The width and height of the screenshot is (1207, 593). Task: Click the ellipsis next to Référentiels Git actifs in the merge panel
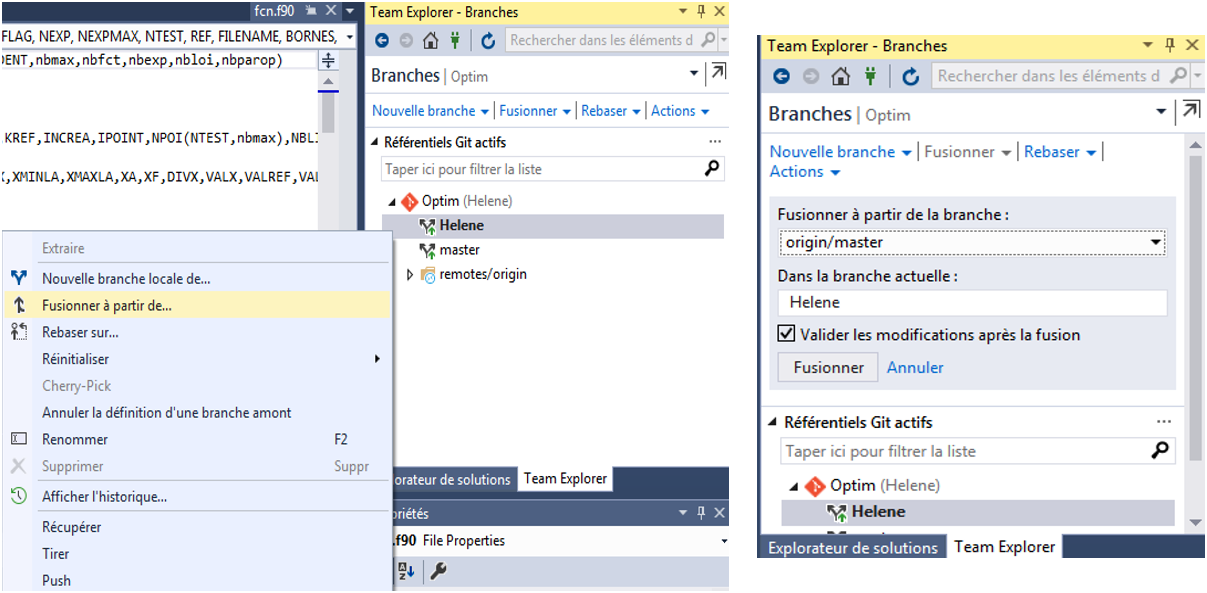tap(1163, 422)
